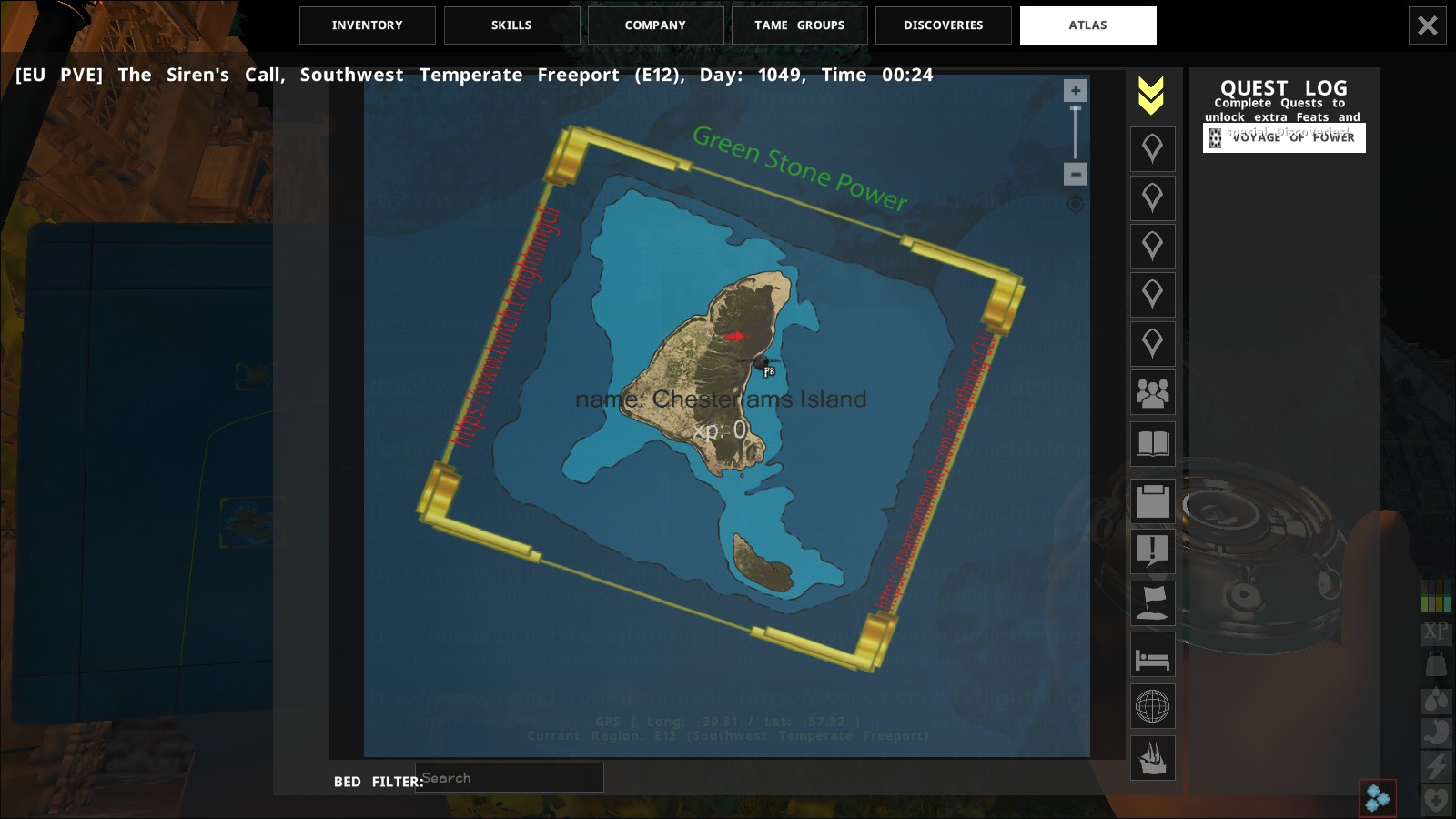Open the Inventory tab
The image size is (1456, 819).
pos(368,25)
